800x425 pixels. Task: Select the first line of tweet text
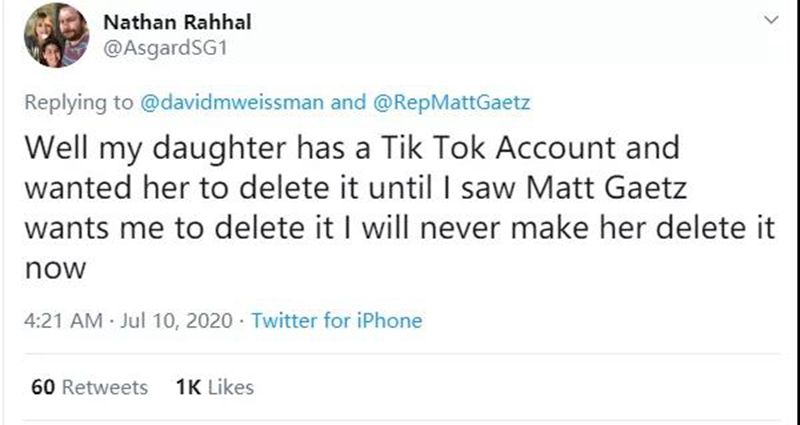coord(351,149)
